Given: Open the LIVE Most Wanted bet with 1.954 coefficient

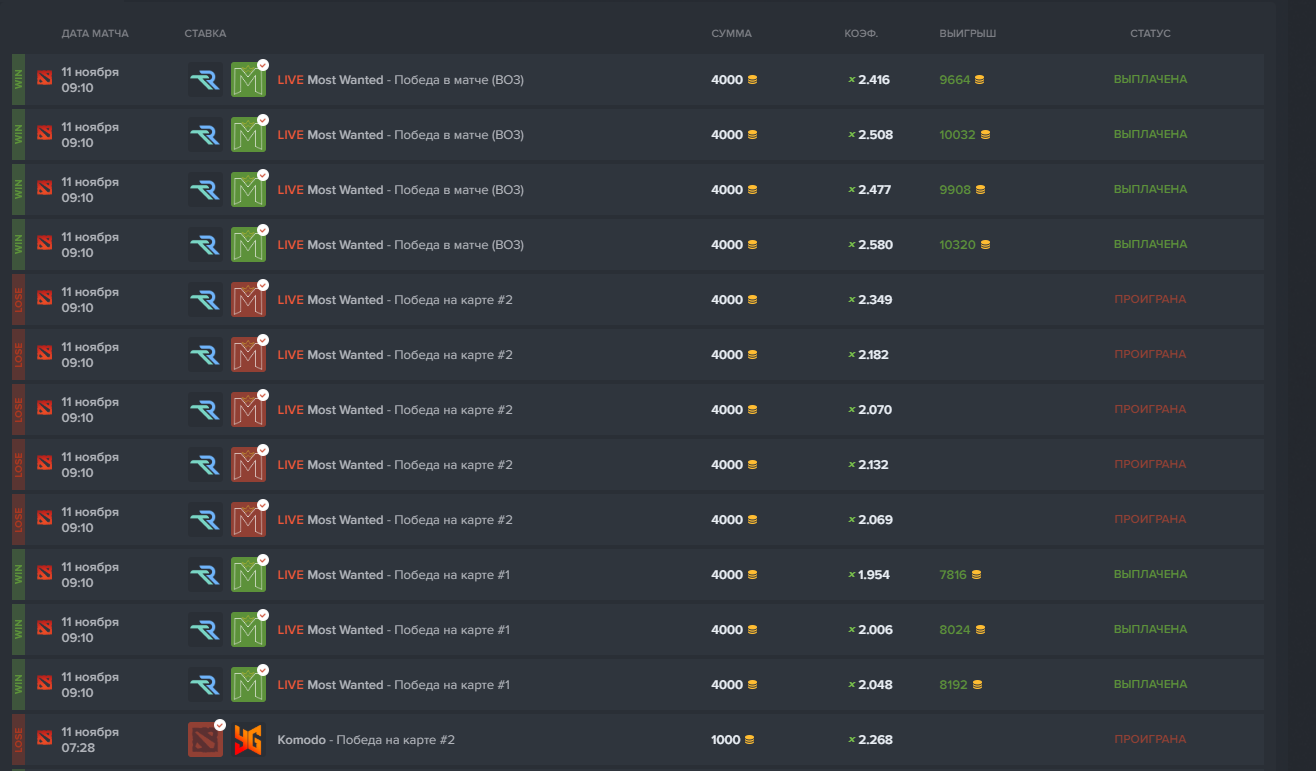Looking at the screenshot, I should pos(393,575).
